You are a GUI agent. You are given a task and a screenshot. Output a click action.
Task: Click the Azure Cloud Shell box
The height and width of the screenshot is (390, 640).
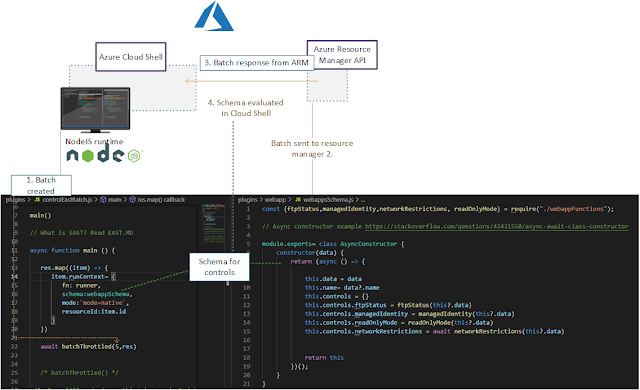131,57
